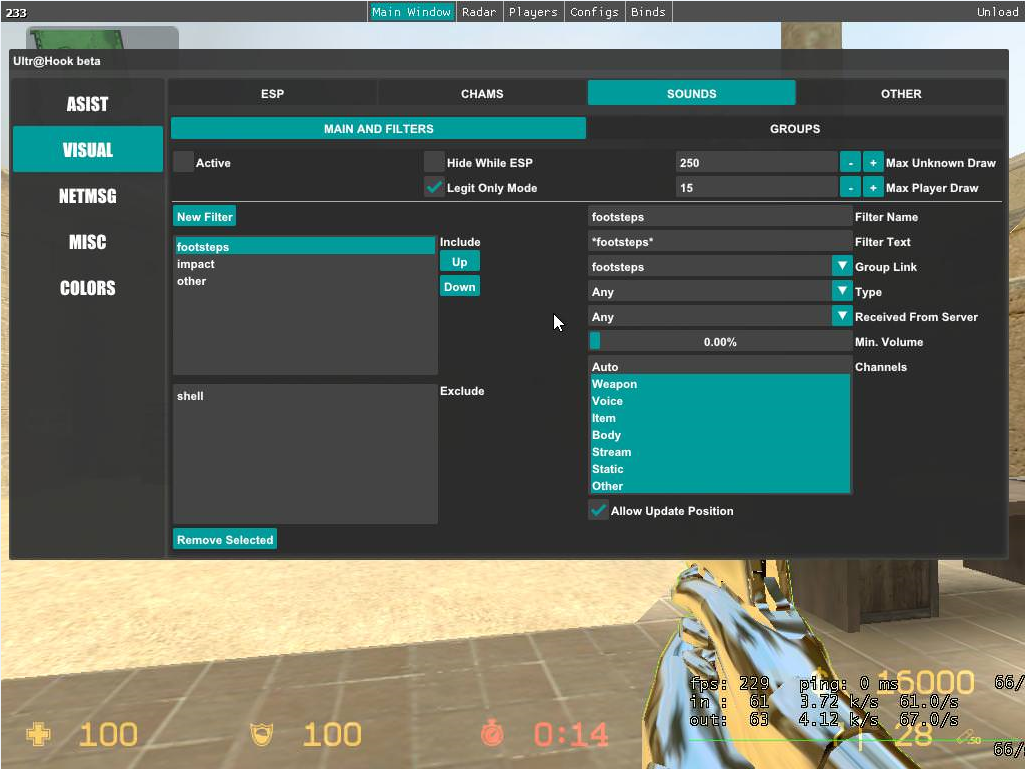Click the Filter Name input field

[x=720, y=216]
